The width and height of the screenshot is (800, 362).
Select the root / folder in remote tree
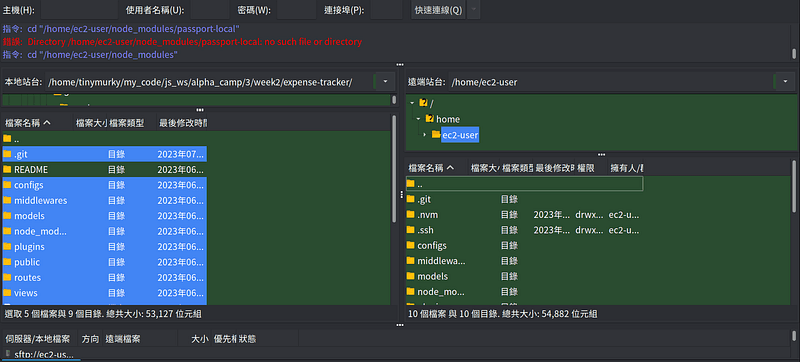[432, 103]
